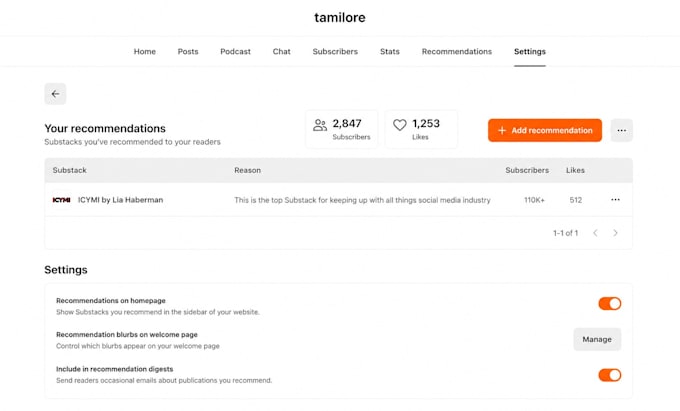Click the back arrow button
The image size is (680, 411).
(55, 94)
